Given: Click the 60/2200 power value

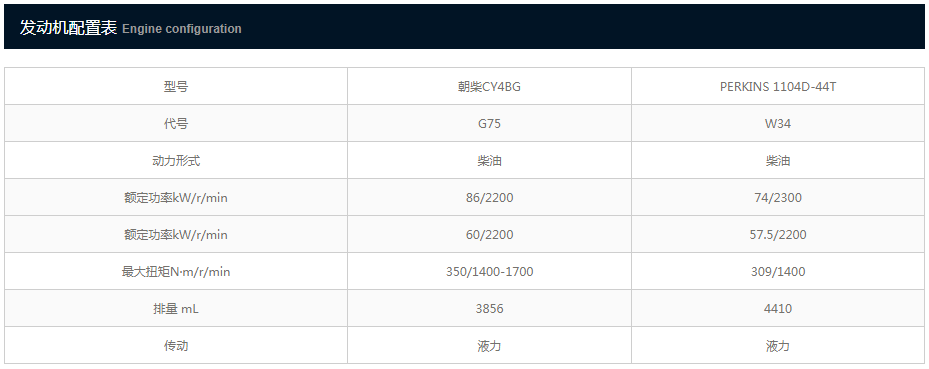Looking at the screenshot, I should [489, 235].
